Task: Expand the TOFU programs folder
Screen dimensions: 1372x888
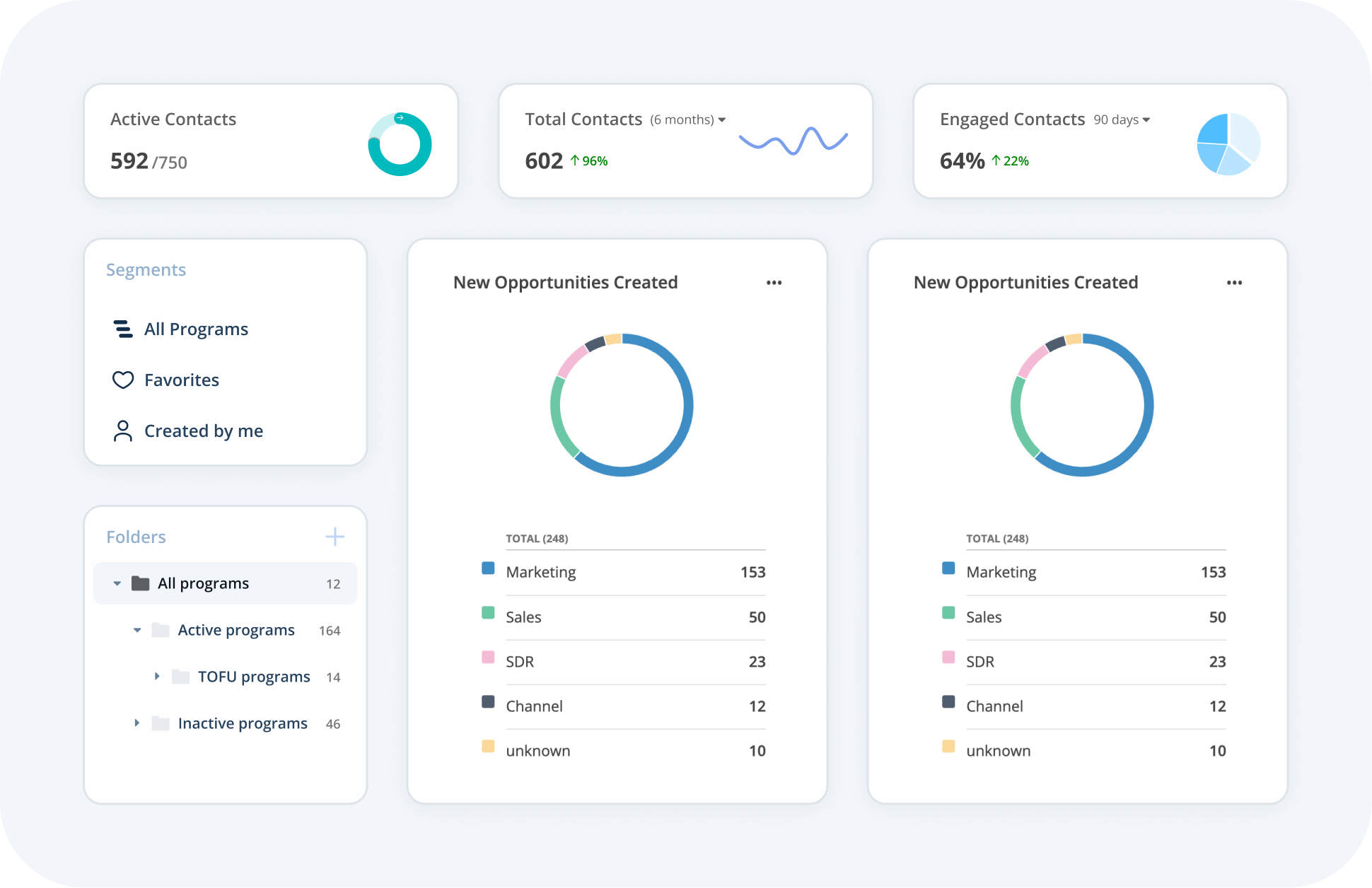Action: click(157, 676)
